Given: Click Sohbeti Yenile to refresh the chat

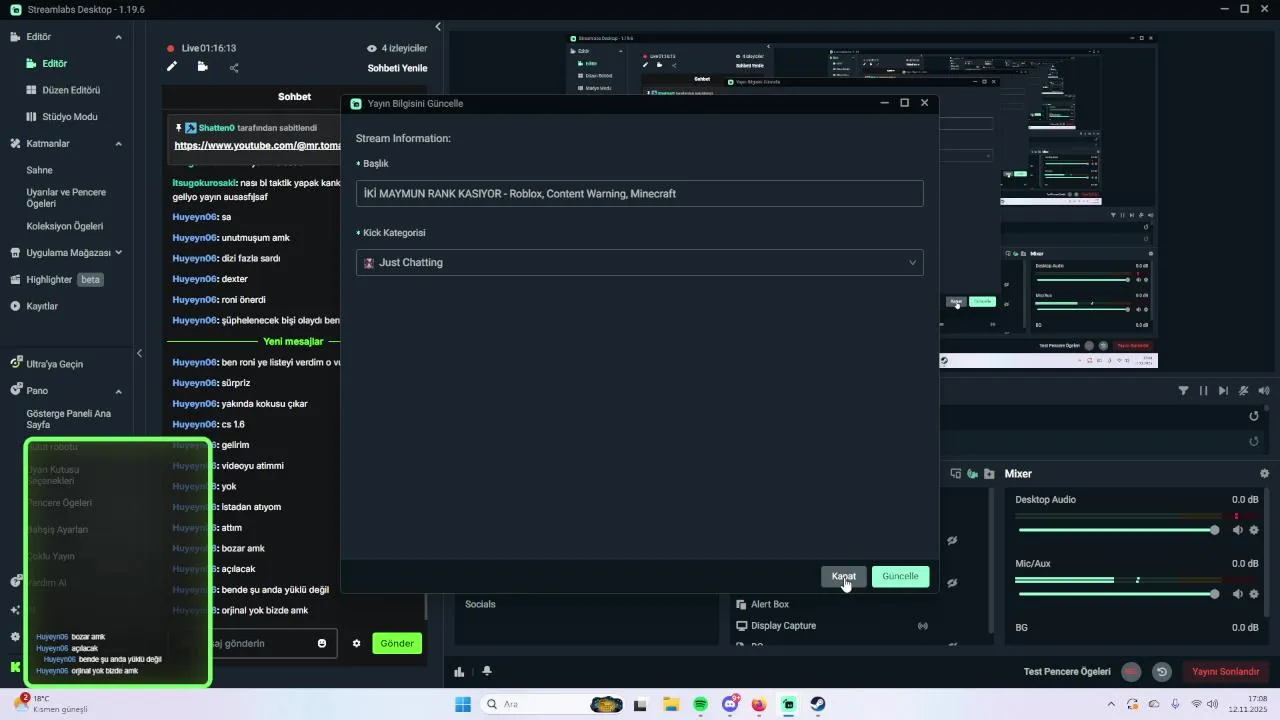Looking at the screenshot, I should 397,68.
